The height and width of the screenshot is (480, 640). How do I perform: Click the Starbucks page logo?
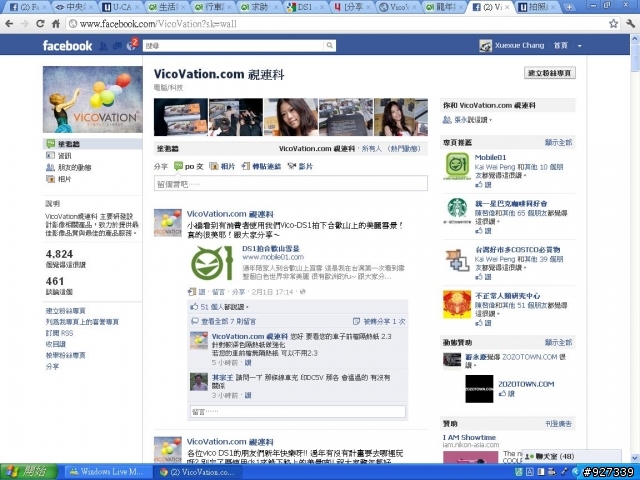click(457, 211)
